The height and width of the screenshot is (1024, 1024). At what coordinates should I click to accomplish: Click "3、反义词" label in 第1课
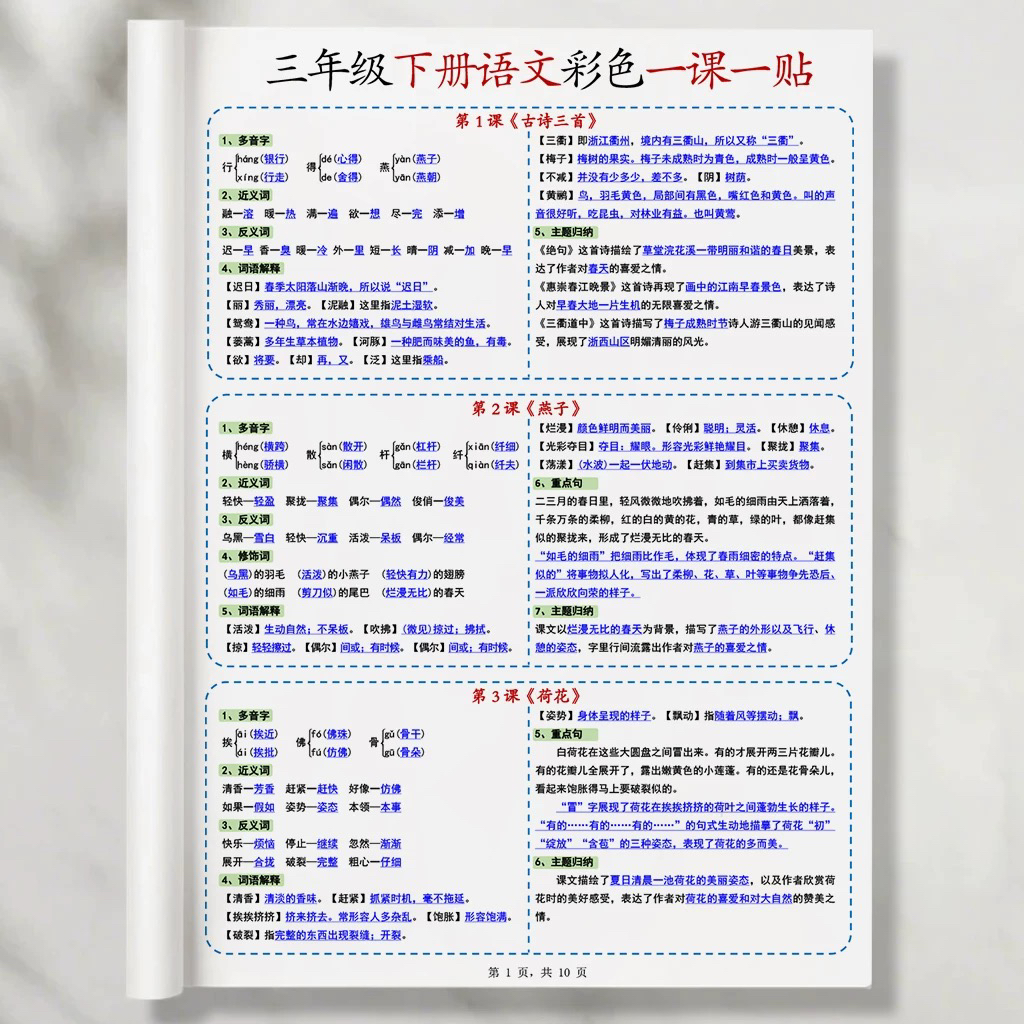[245, 232]
